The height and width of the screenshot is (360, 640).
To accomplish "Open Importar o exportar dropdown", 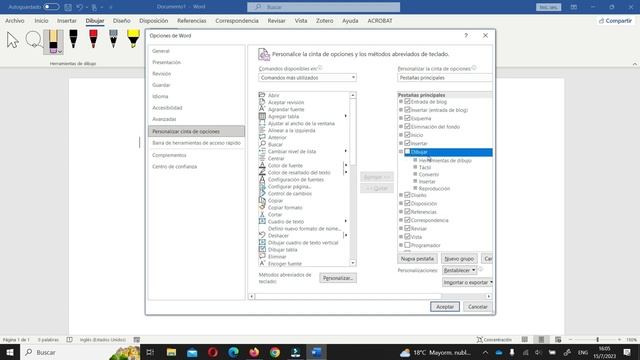I will (467, 282).
